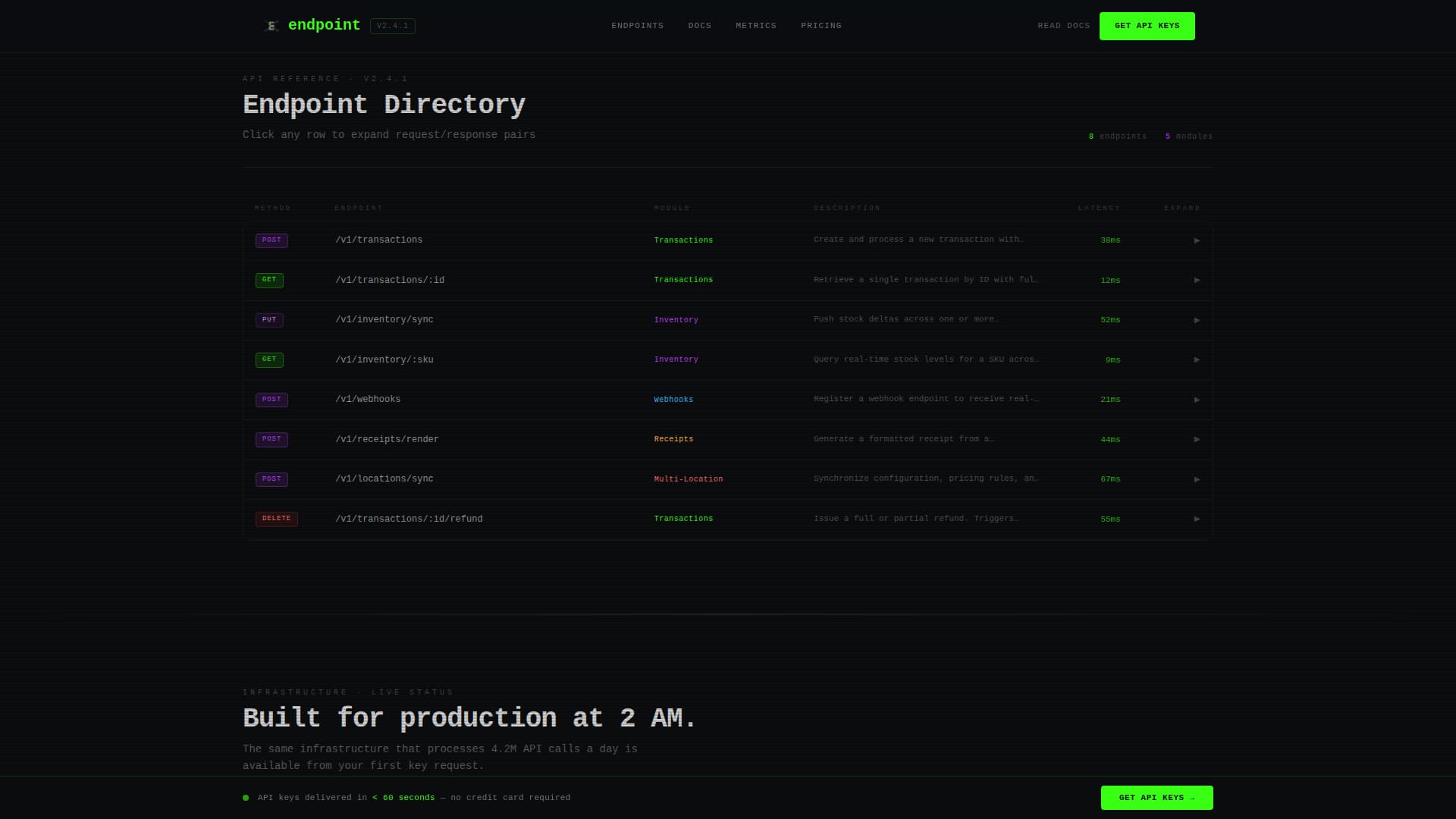The image size is (1456, 819).
Task: Click the PUT method badge
Action: click(x=269, y=320)
